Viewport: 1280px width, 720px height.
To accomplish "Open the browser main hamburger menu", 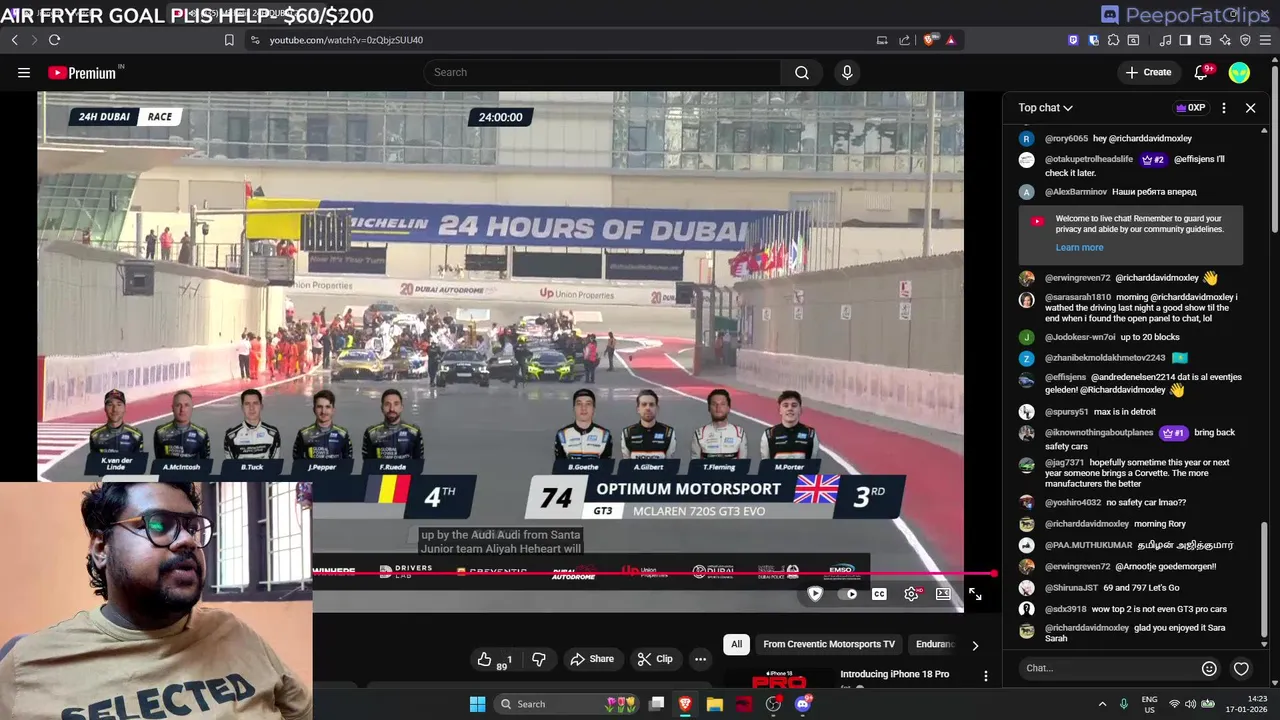I will tap(1266, 40).
